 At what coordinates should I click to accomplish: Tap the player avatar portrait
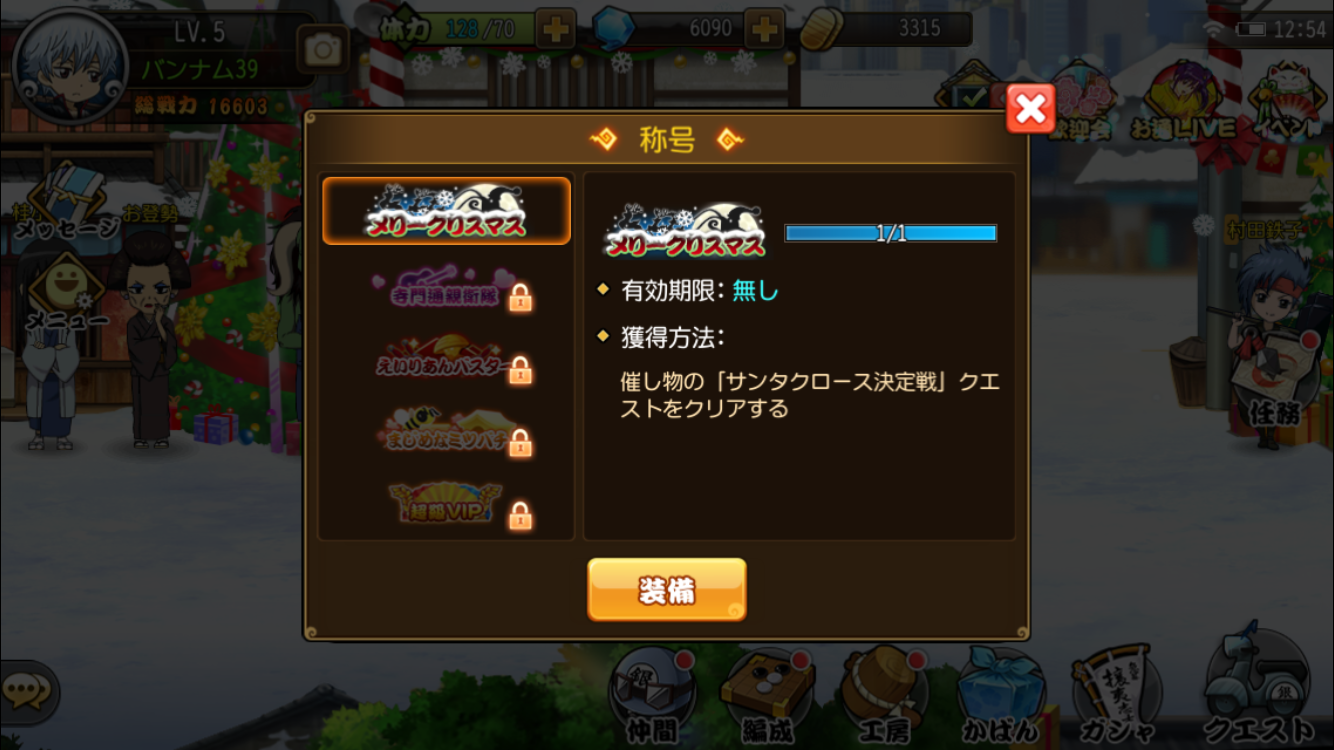(70, 66)
